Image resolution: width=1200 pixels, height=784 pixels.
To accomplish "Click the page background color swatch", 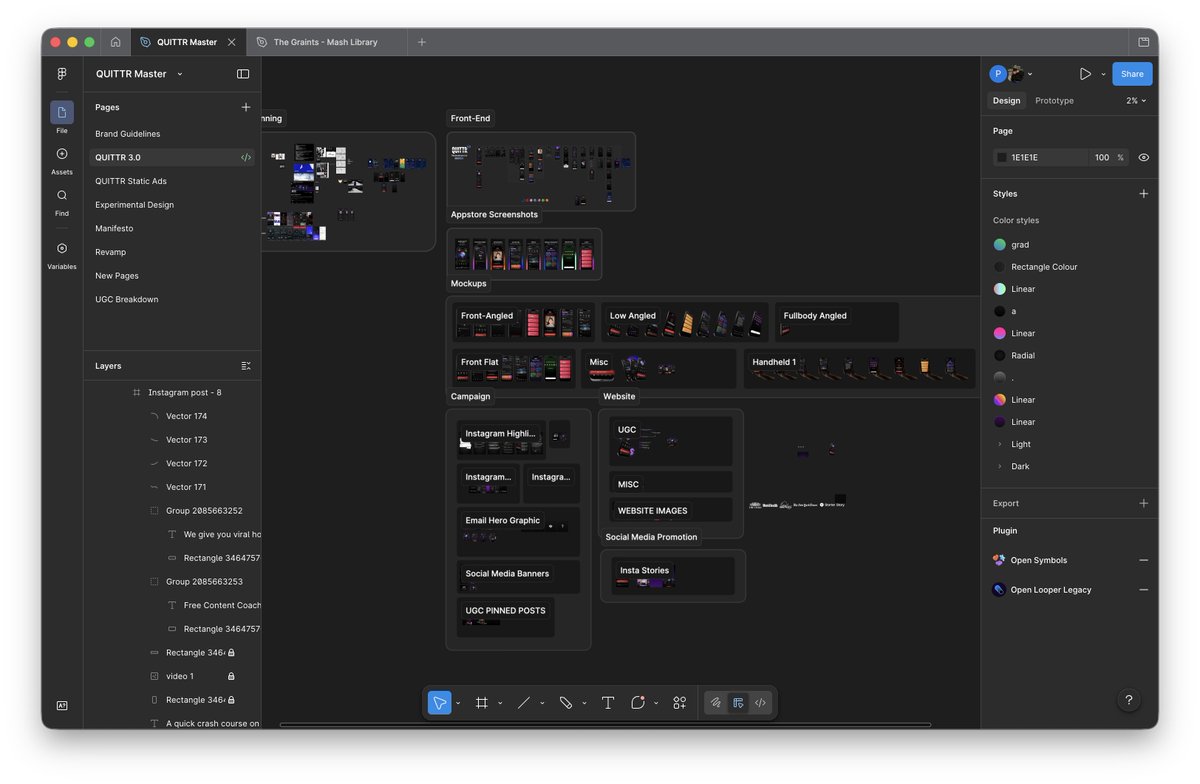I will click(1001, 157).
